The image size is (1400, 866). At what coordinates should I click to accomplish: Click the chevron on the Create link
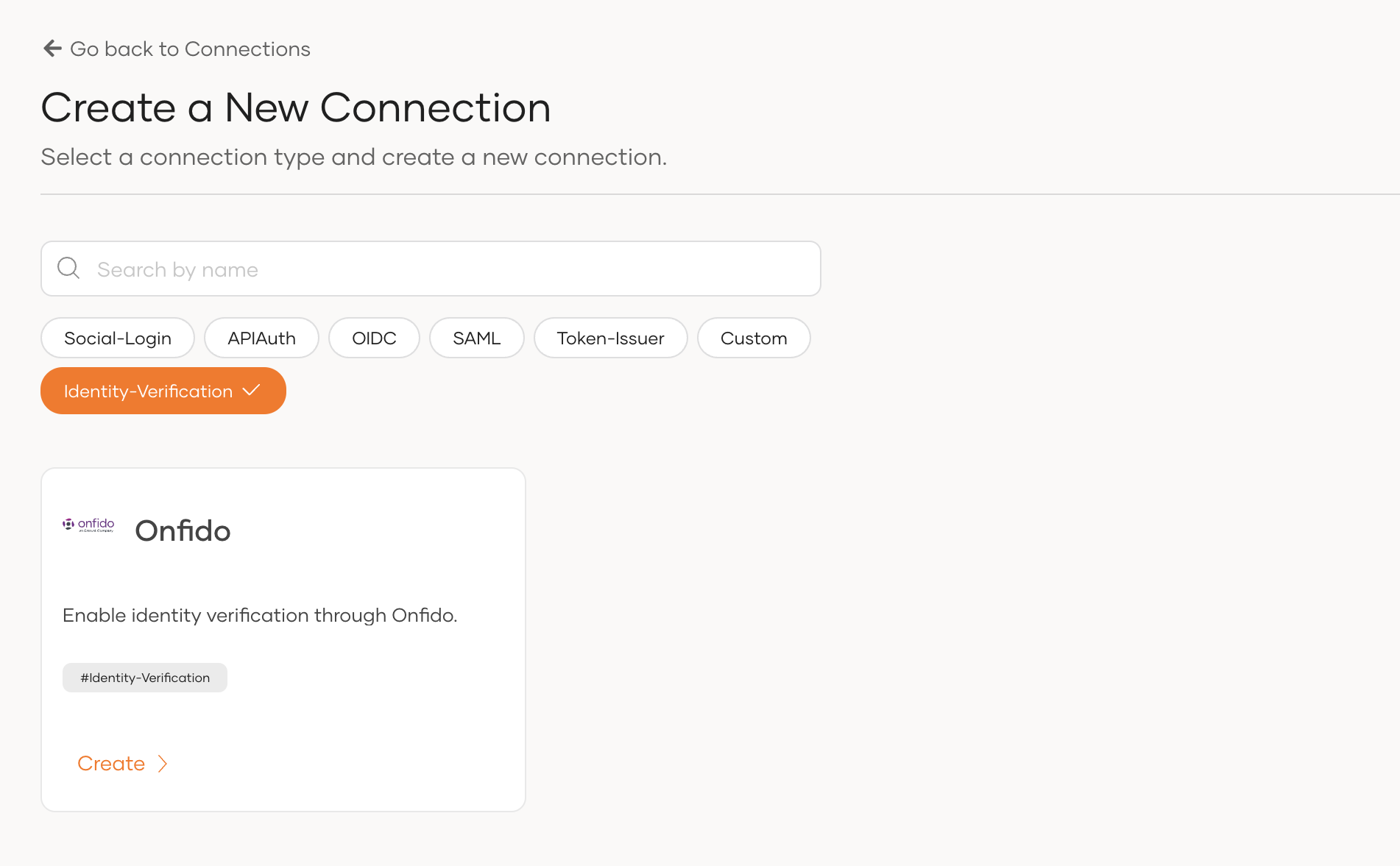click(163, 764)
